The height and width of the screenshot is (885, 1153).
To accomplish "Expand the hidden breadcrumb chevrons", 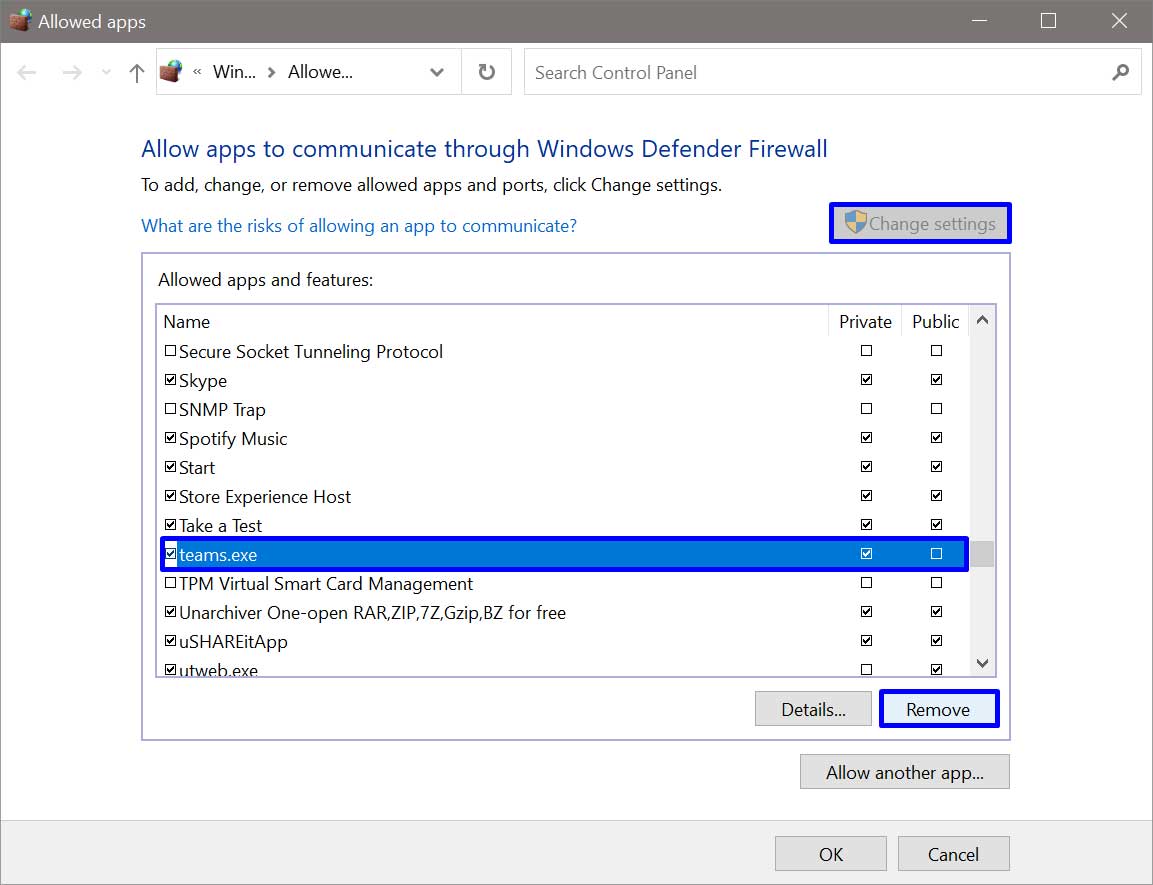I will pos(197,72).
